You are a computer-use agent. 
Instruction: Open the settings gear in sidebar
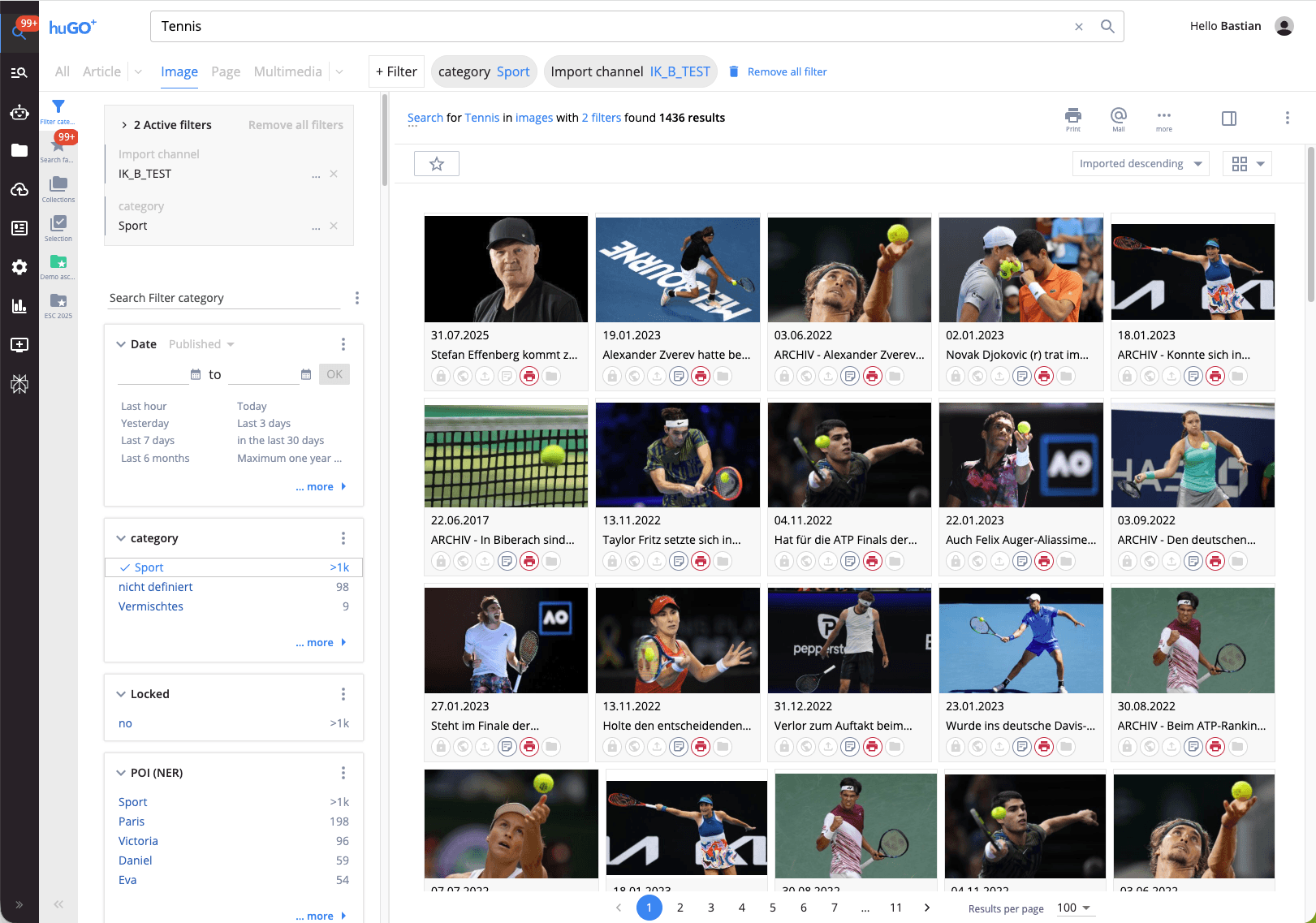pyautogui.click(x=19, y=267)
